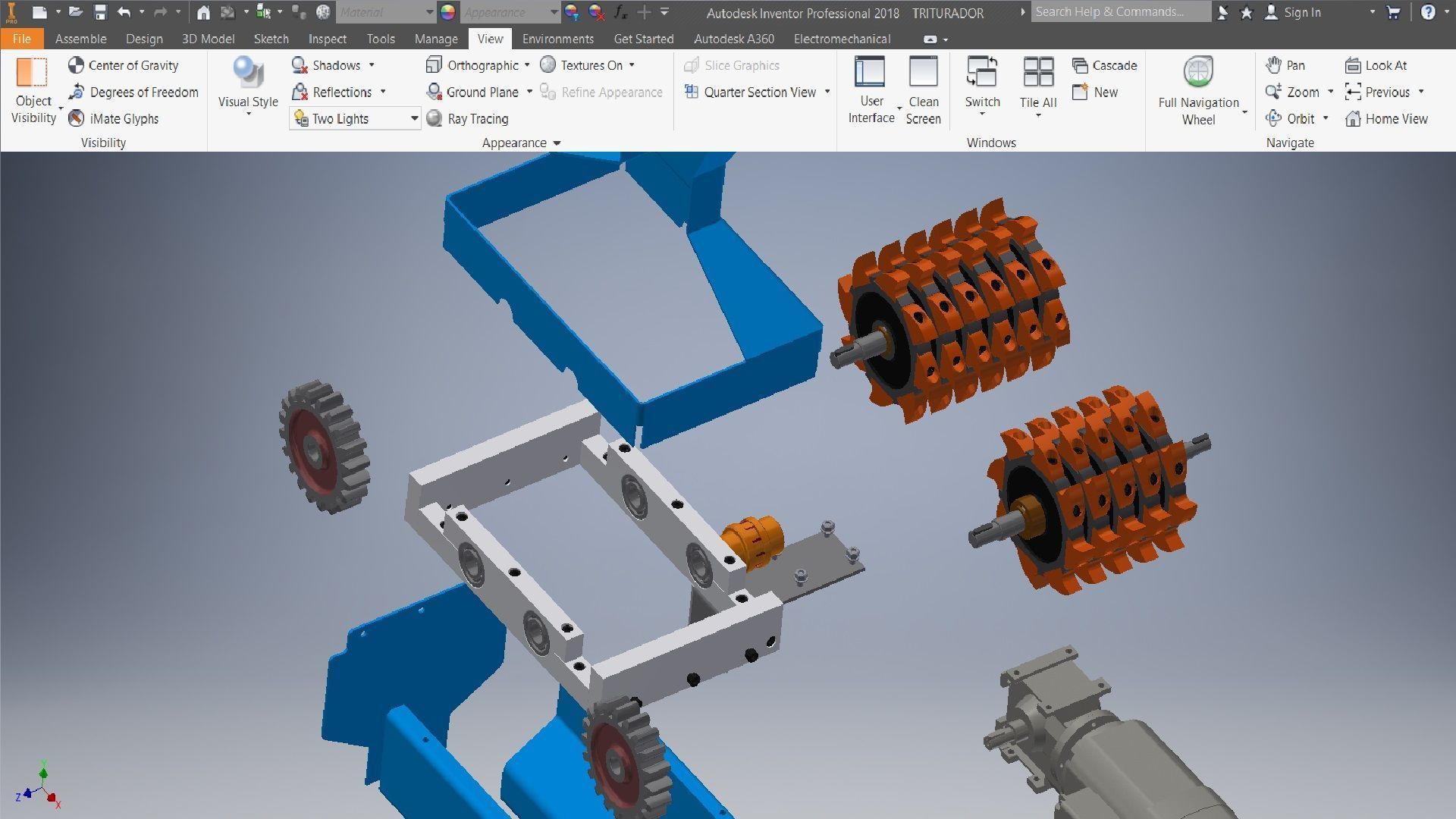This screenshot has width=1456, height=819.
Task: Toggle Degrees of Freedom display
Action: point(133,92)
